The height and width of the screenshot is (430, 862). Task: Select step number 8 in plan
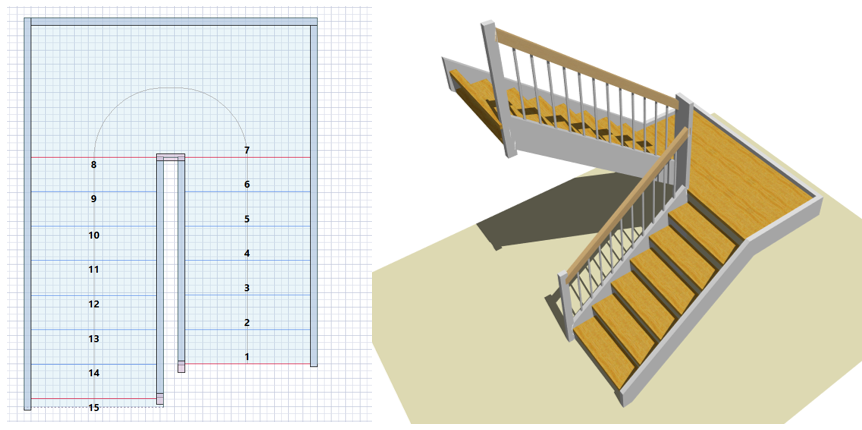tap(93, 164)
